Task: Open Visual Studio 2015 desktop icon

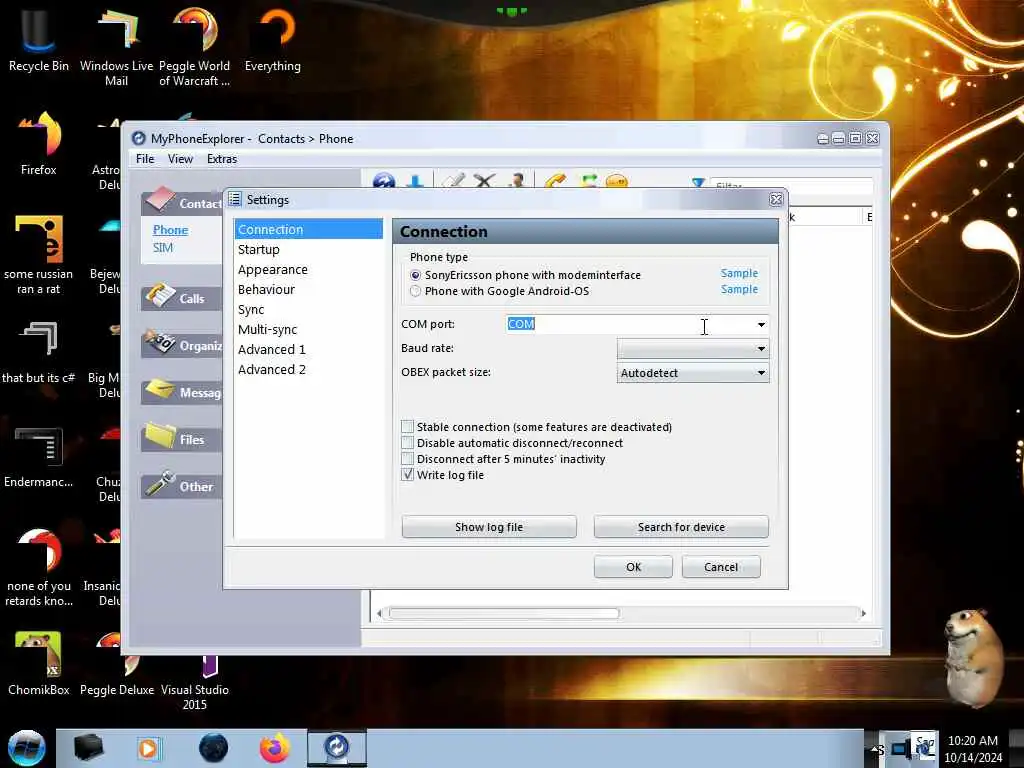Action: coord(195,682)
